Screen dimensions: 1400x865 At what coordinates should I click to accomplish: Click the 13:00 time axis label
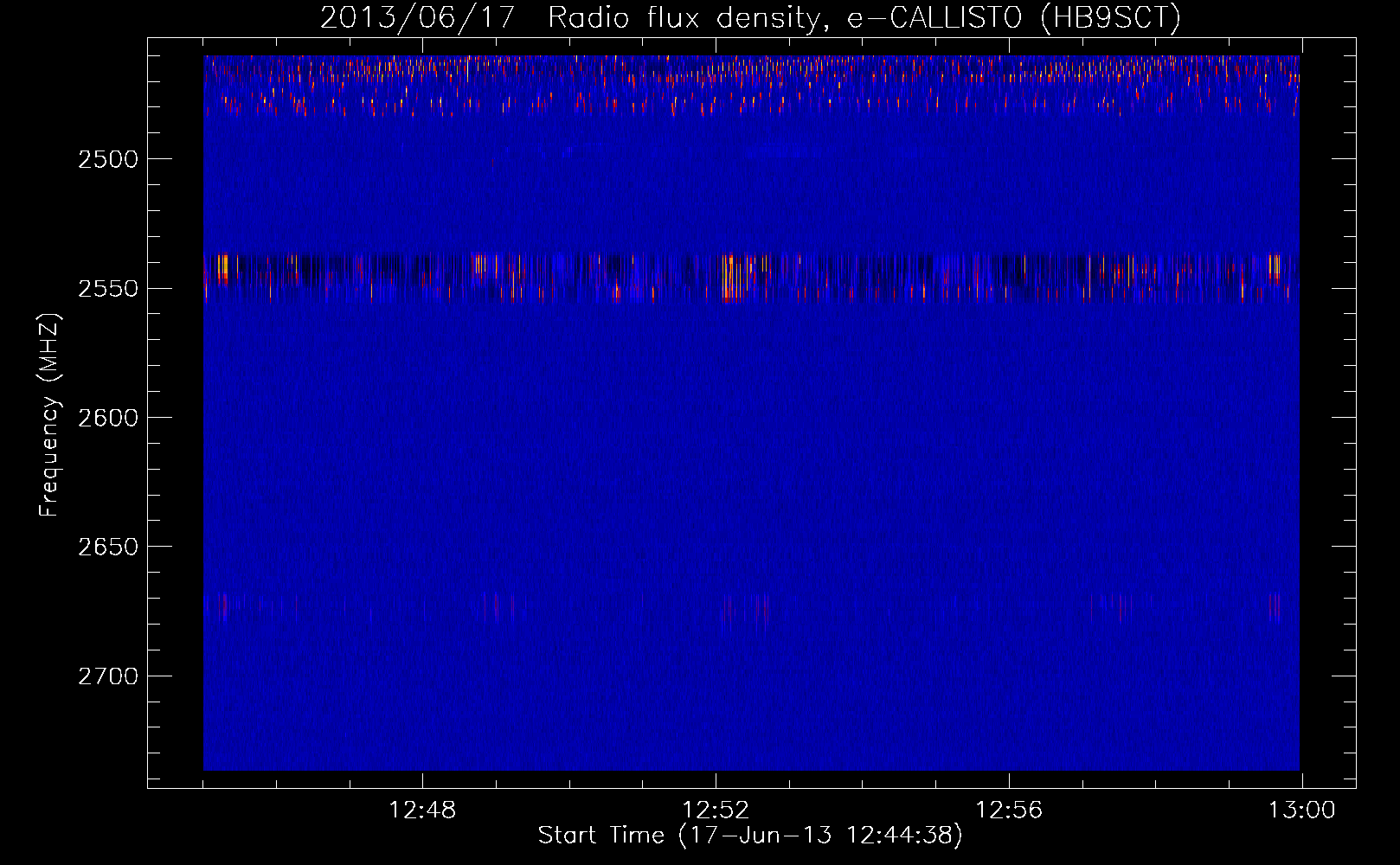click(x=1302, y=811)
